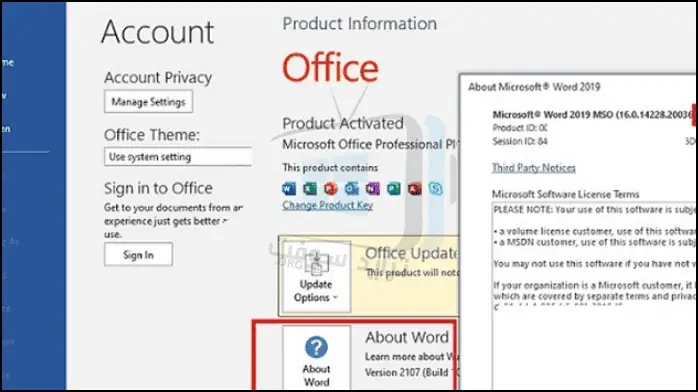Select the Microsoft Word 2019 MSO version text

pyautogui.click(x=593, y=115)
